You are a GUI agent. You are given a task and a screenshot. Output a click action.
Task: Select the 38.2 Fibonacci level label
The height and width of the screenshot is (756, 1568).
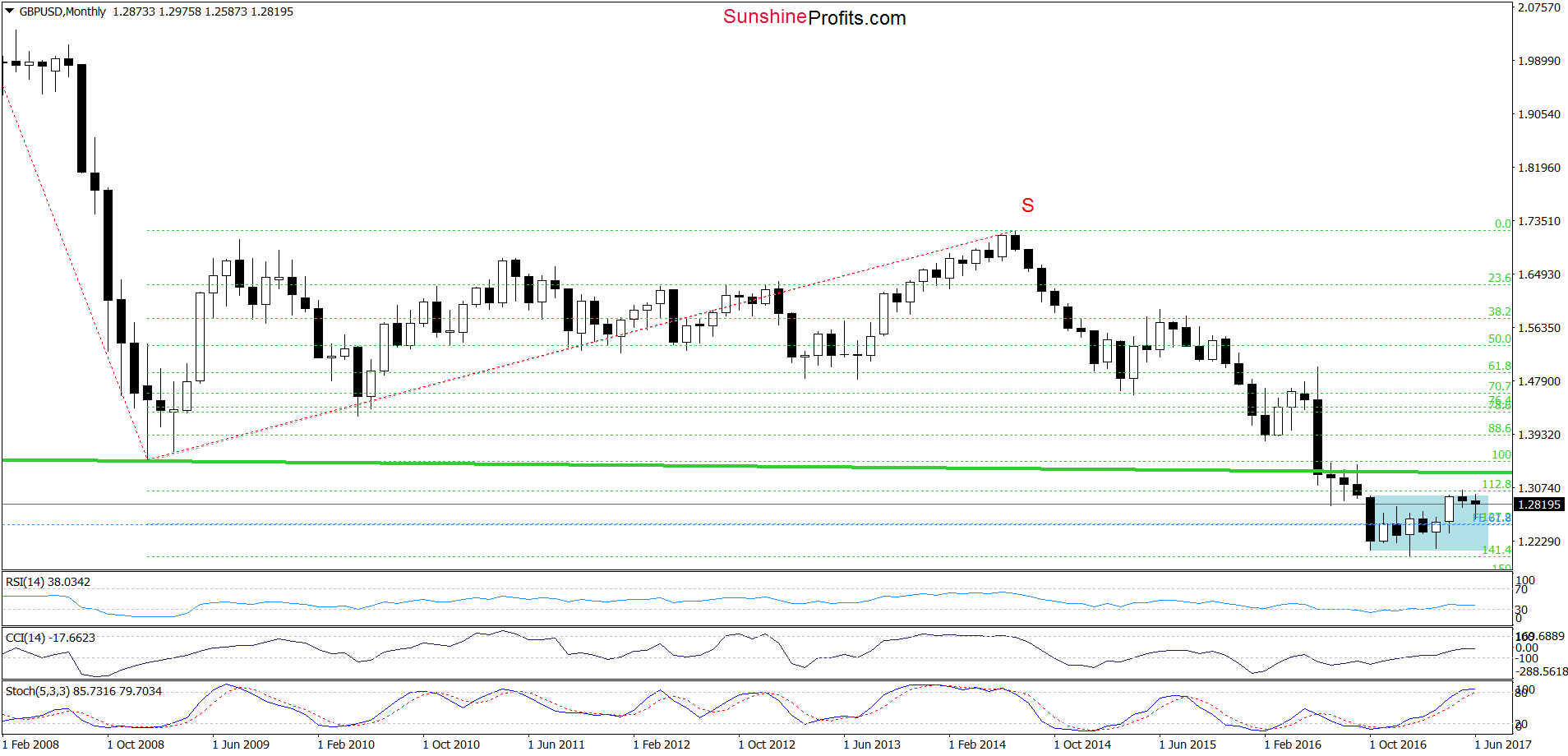(1500, 311)
